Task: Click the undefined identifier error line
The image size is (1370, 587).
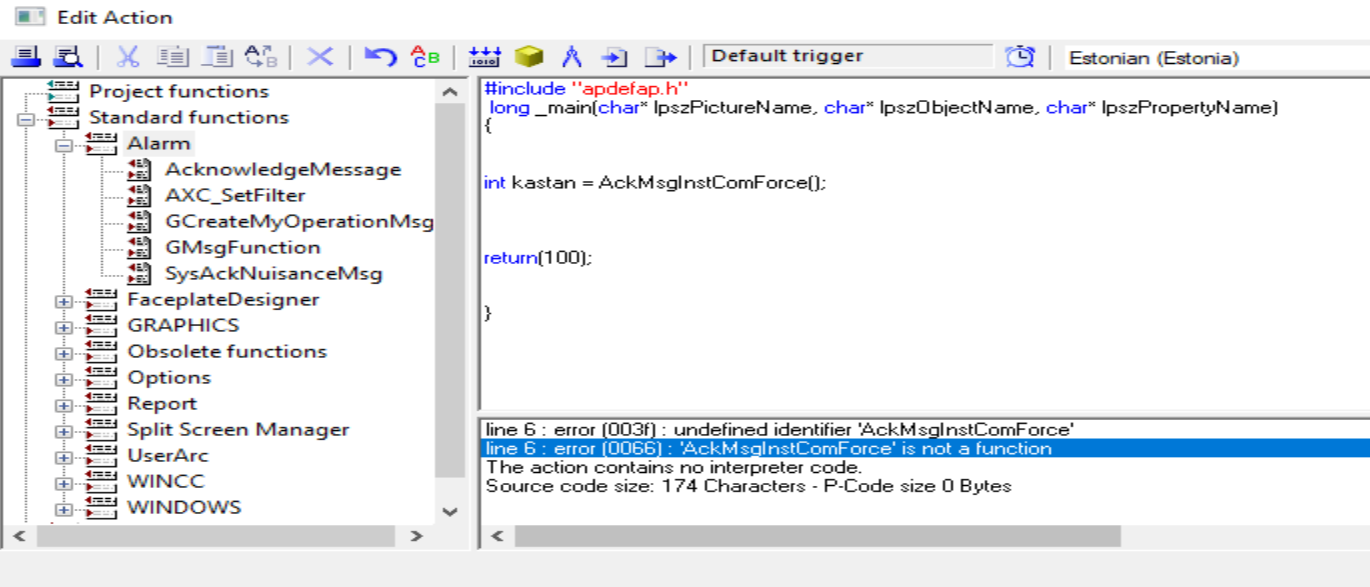Action: point(780,429)
